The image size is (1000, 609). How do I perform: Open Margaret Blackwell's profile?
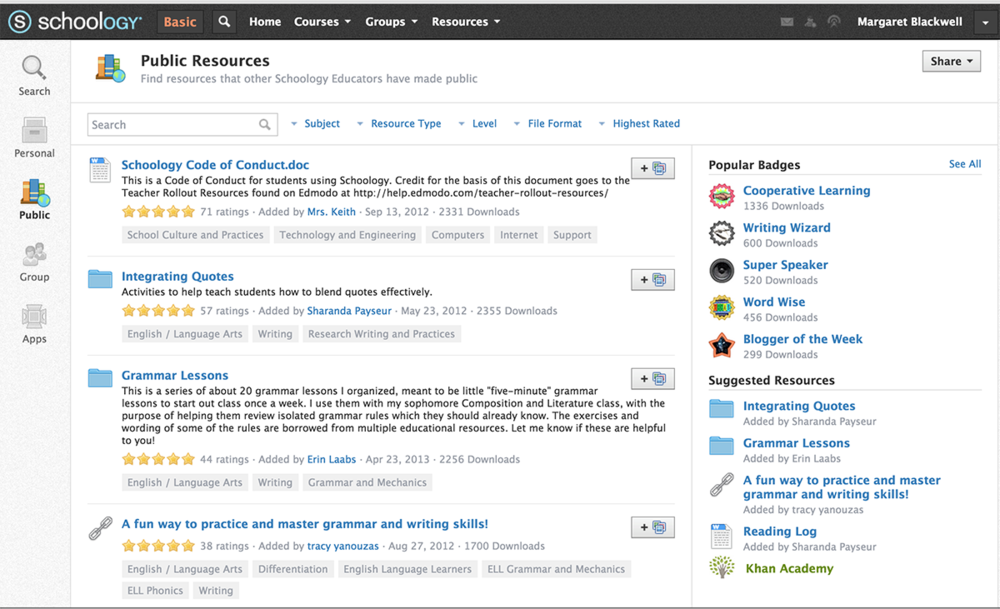coord(909,22)
